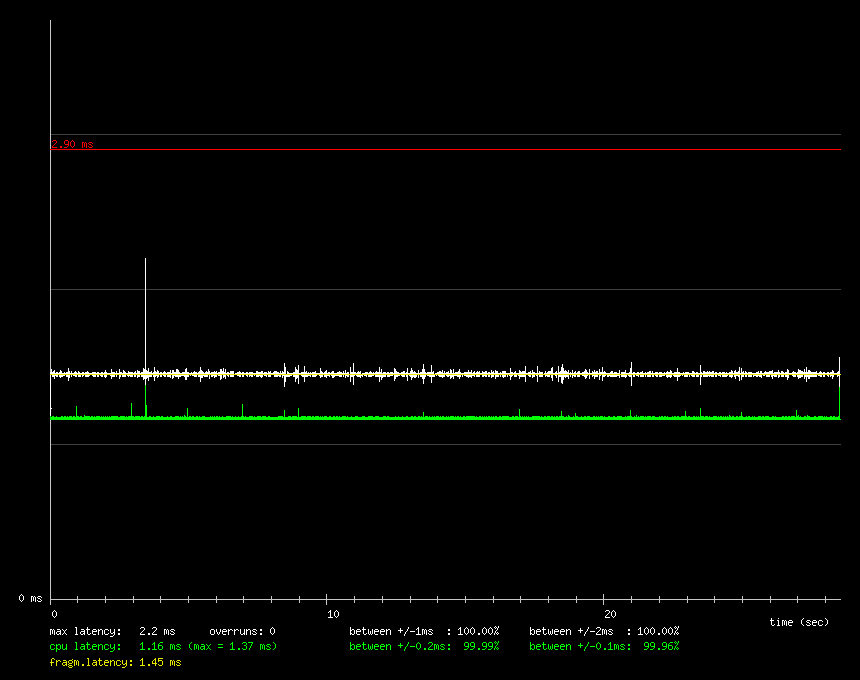Click the between +/-0.1ms 99.96% statistic
The height and width of the screenshot is (680, 860).
(x=604, y=646)
